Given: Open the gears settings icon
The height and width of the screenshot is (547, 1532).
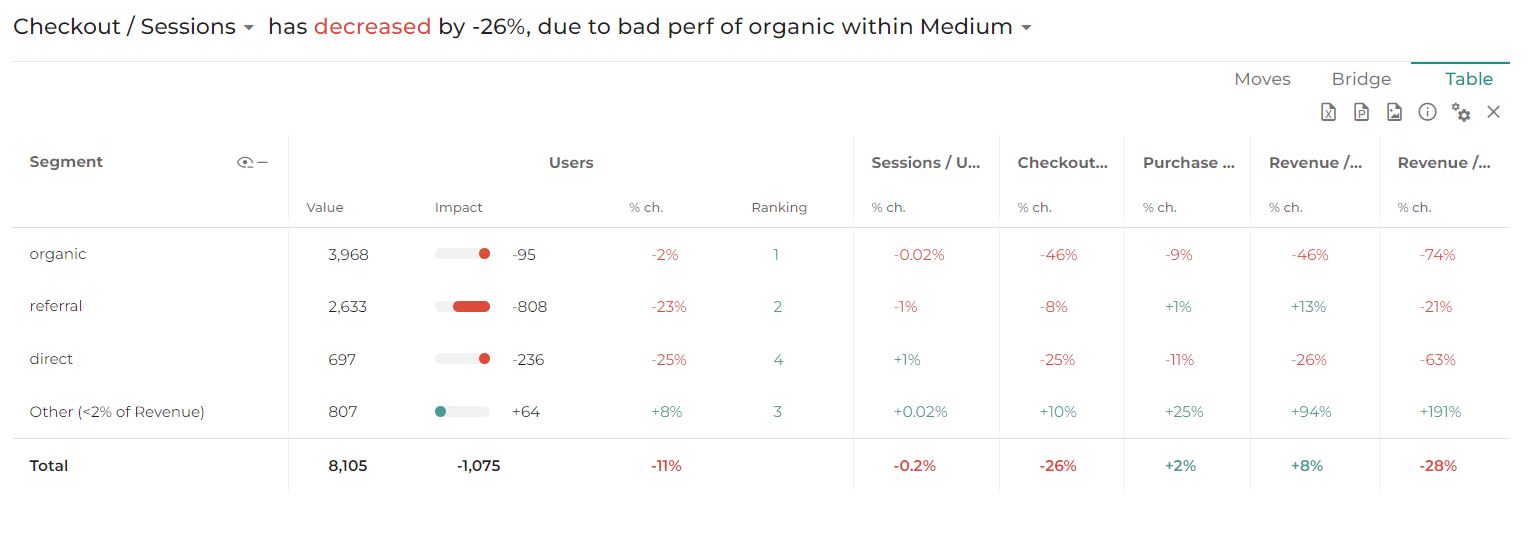Looking at the screenshot, I should tap(1461, 112).
